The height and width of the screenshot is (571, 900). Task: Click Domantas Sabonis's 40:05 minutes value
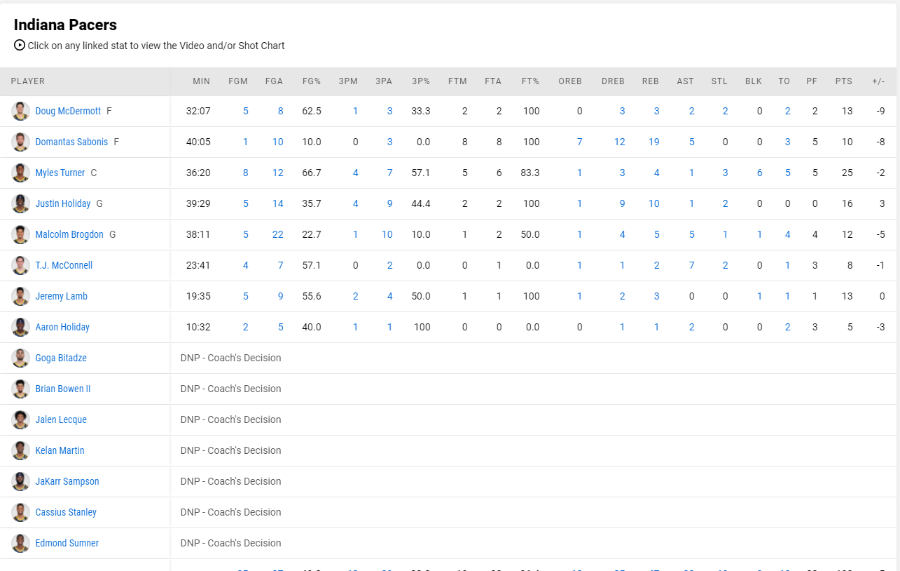pos(198,142)
